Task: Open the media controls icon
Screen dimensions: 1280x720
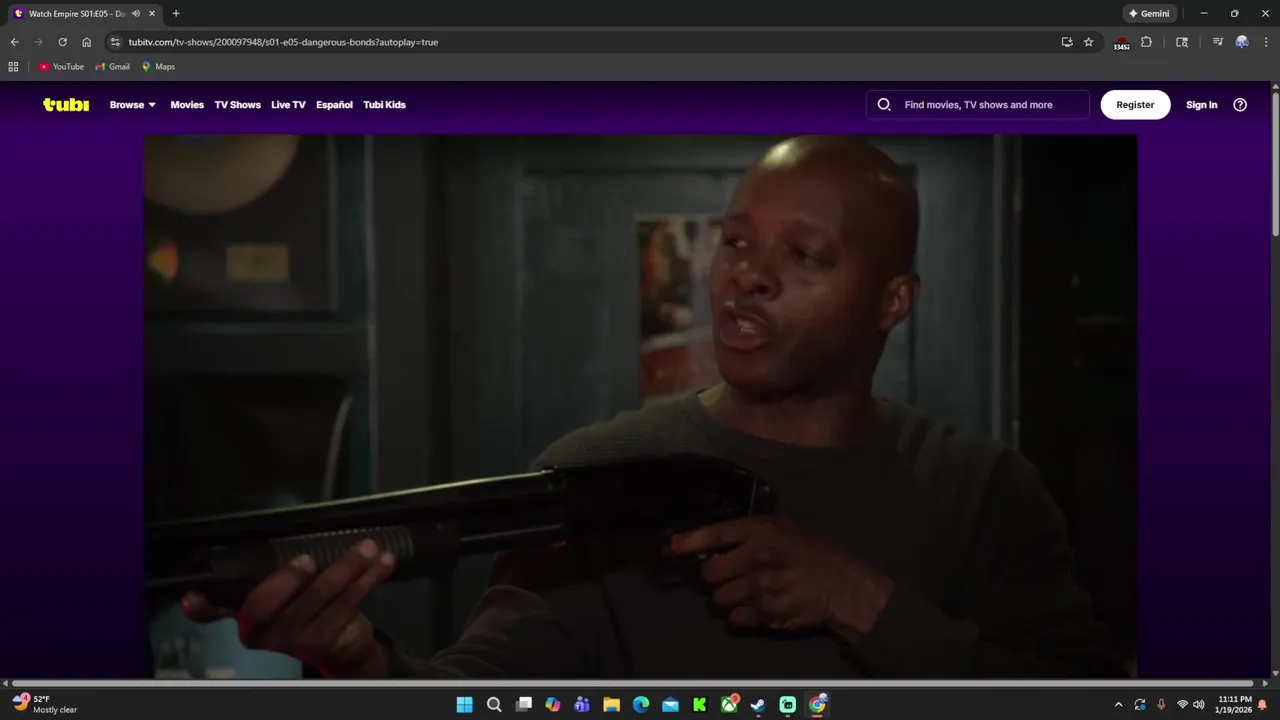Action: (1217, 42)
